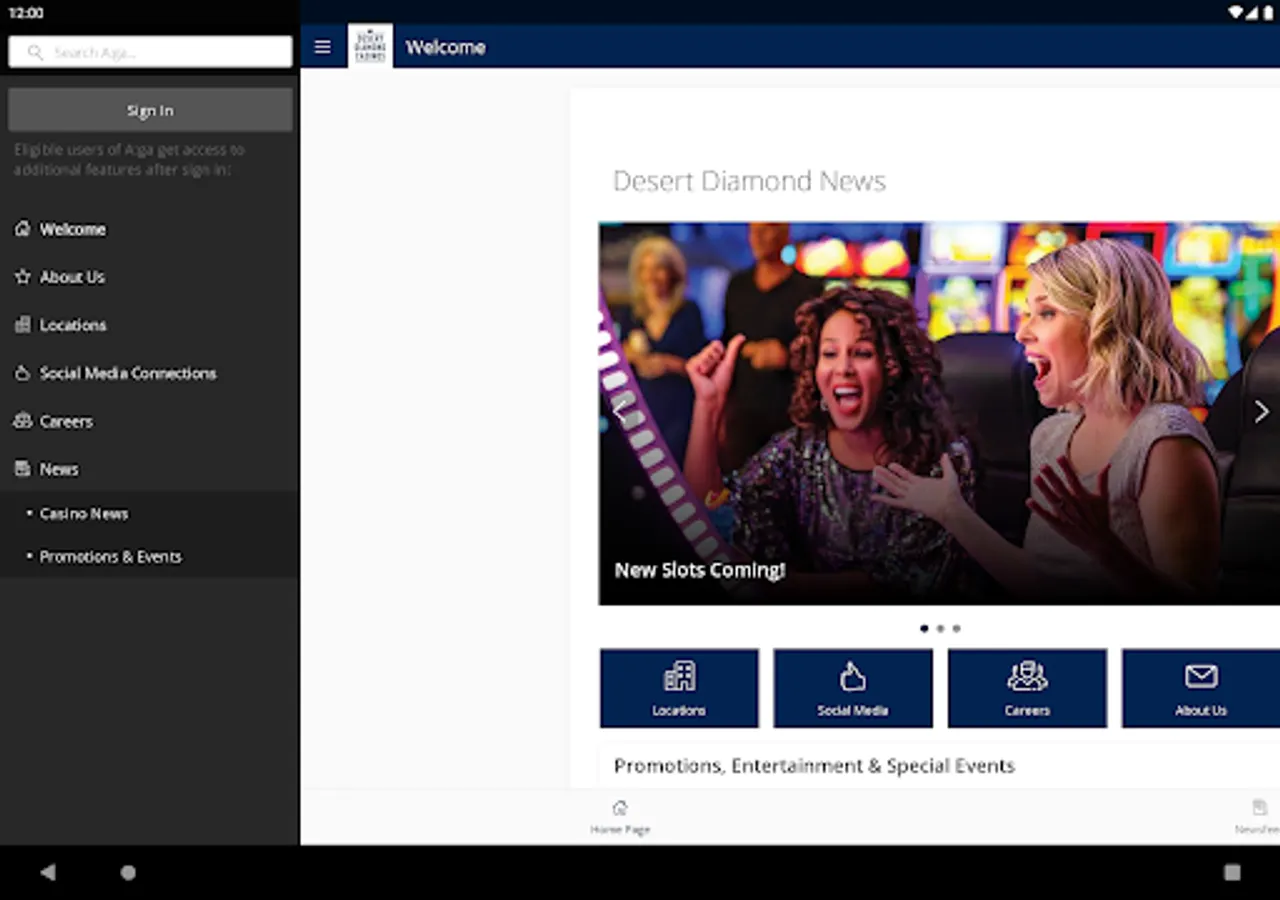Screen dimensions: 1280x900
Task: Click the Desert Diamond Casino logo
Action: click(x=370, y=46)
